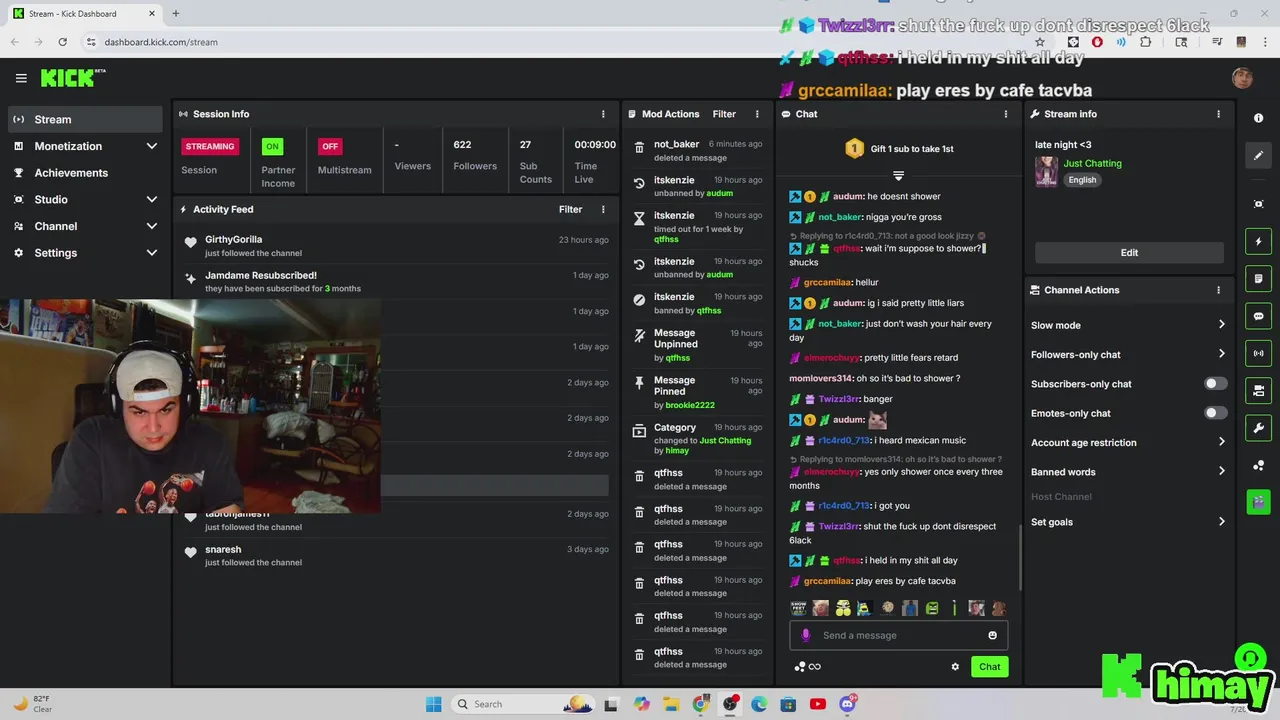Image resolution: width=1280 pixels, height=720 pixels.
Task: Open the hamburger navigation menu
Action: (x=21, y=78)
